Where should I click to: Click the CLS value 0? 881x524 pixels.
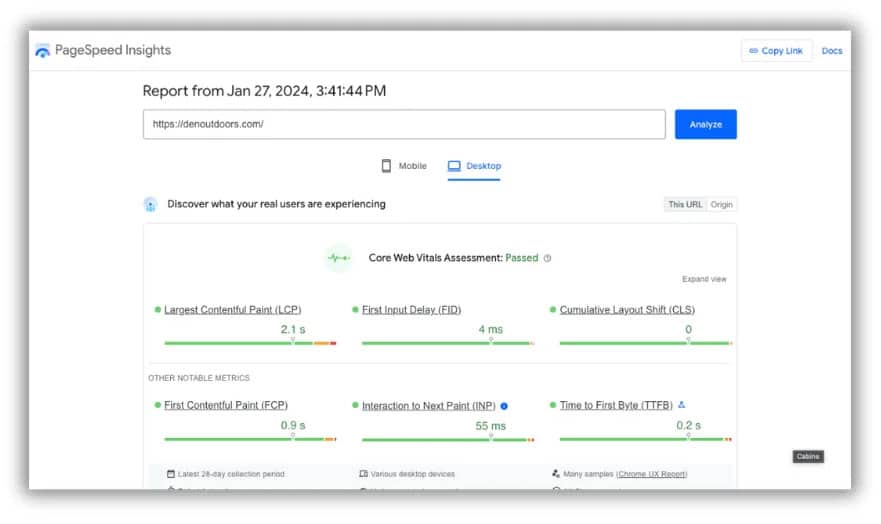pos(688,330)
